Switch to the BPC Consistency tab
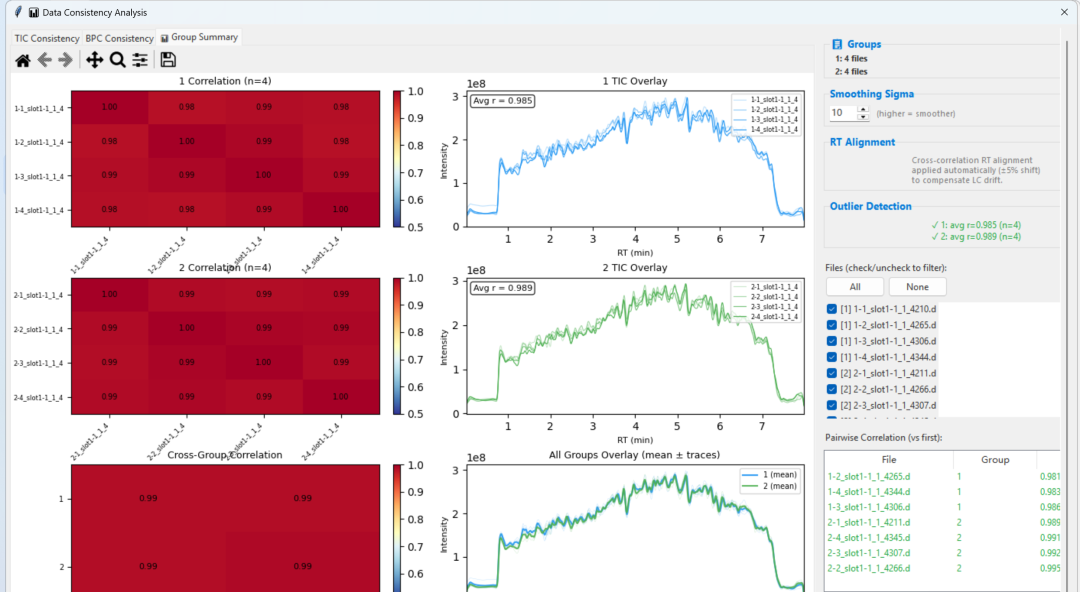Image resolution: width=1080 pixels, height=592 pixels. point(119,39)
